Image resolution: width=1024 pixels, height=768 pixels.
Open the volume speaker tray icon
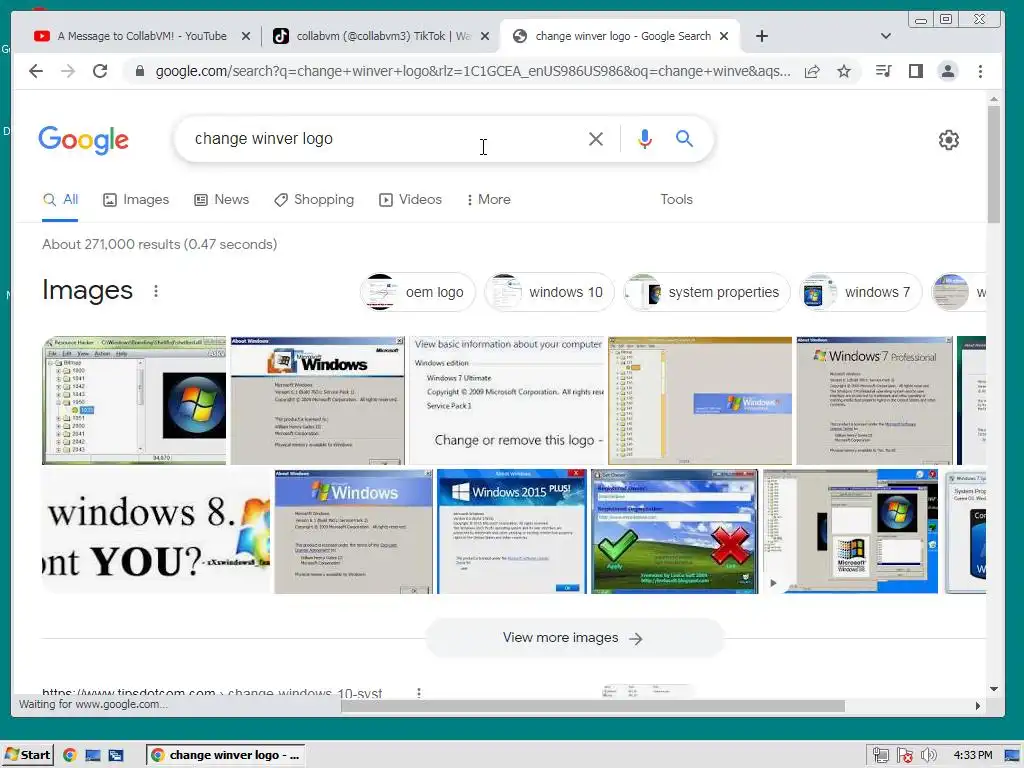click(x=928, y=756)
